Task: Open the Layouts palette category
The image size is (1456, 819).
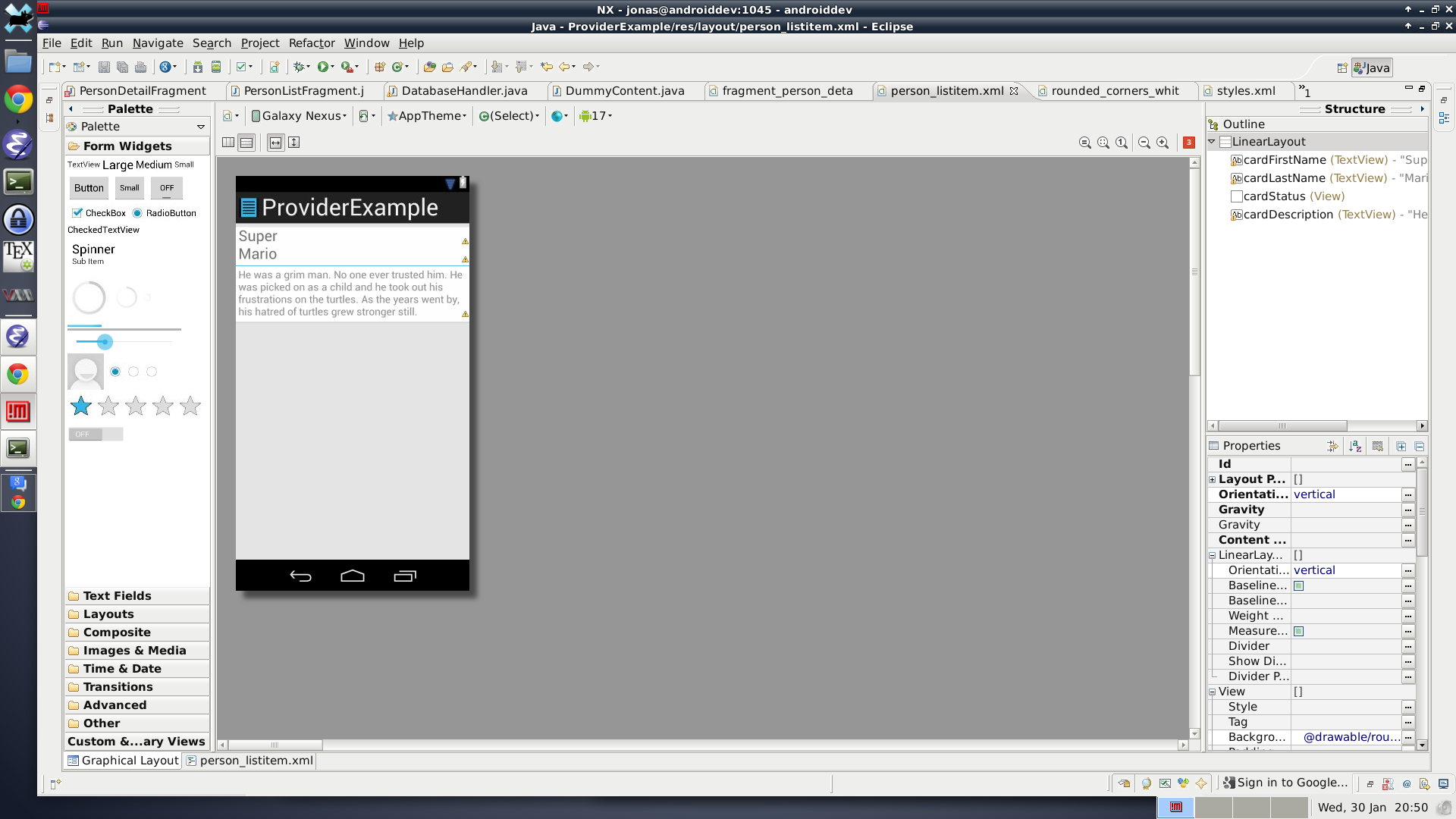Action: pyautogui.click(x=108, y=614)
